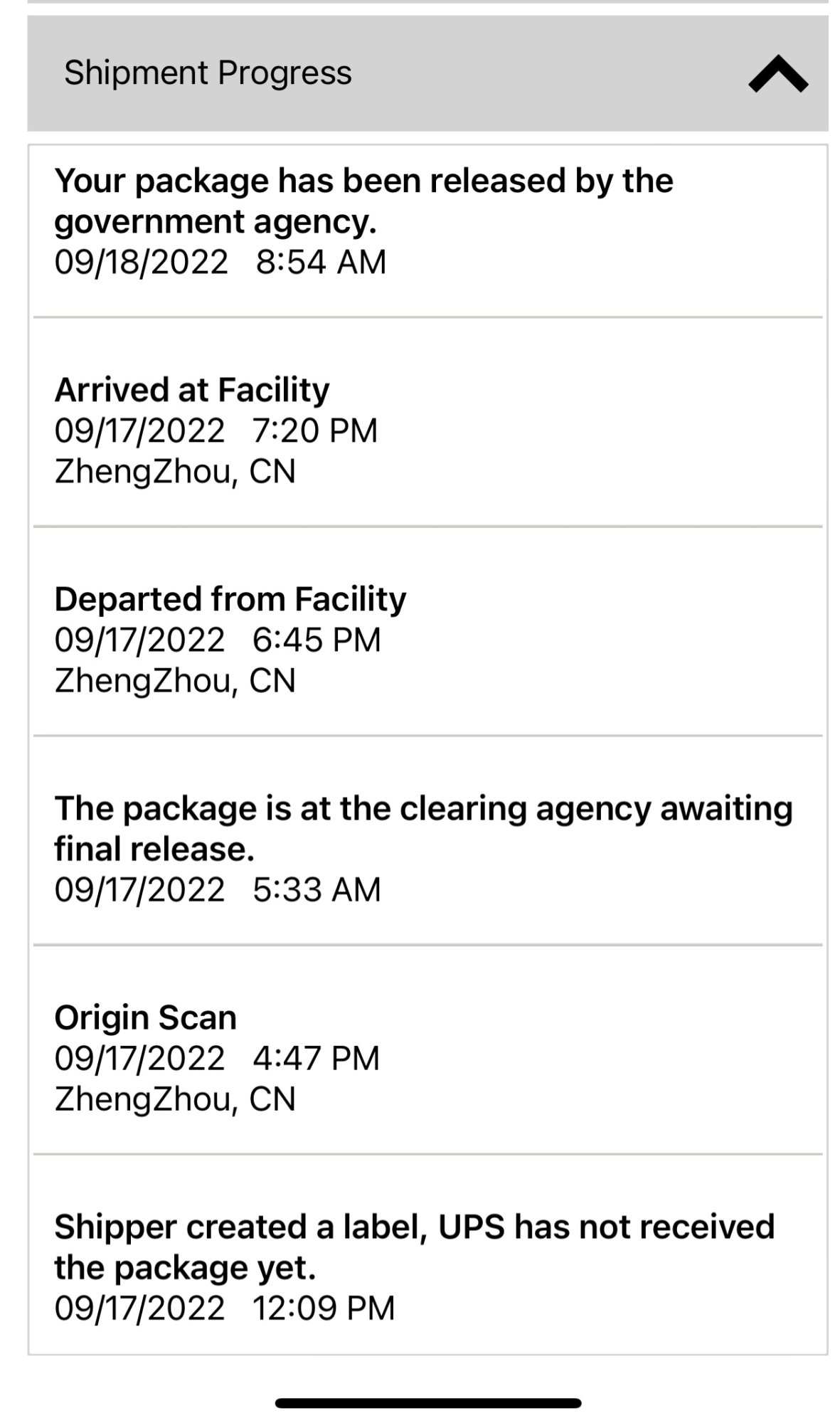Select the Shipper created a label status
The height and width of the screenshot is (1423, 840).
414,1247
